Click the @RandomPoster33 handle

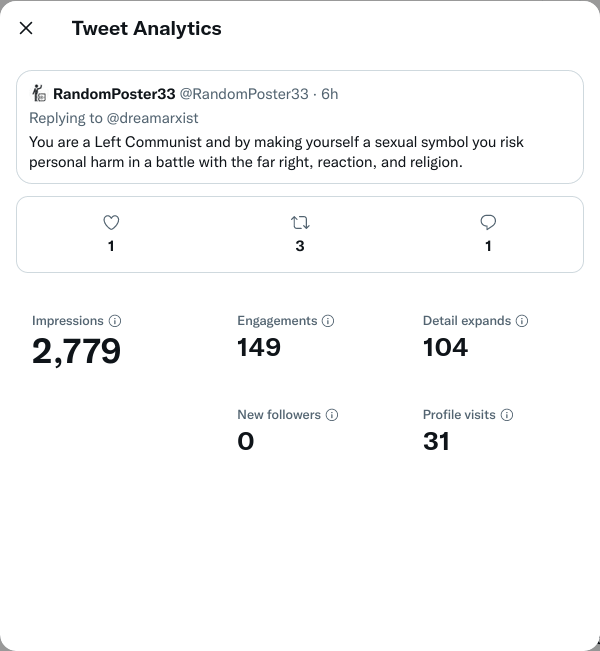243,94
